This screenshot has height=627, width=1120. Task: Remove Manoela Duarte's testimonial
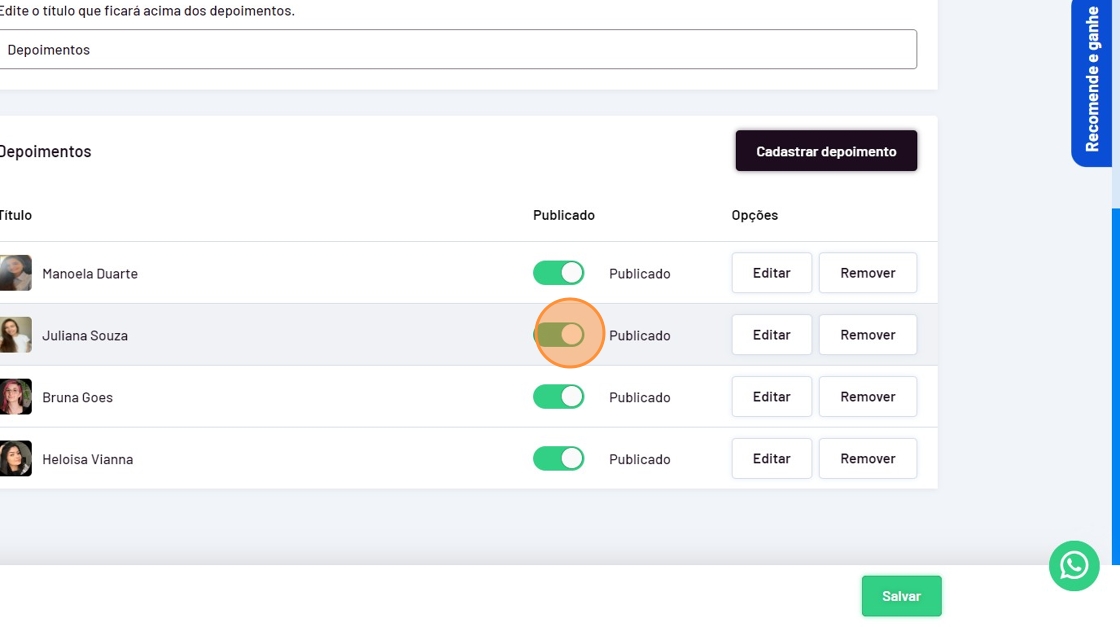[x=867, y=273]
